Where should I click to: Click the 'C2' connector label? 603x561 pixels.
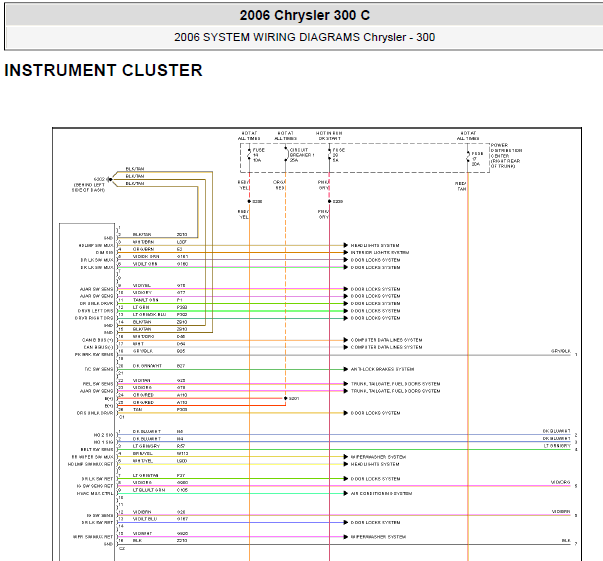(122, 549)
